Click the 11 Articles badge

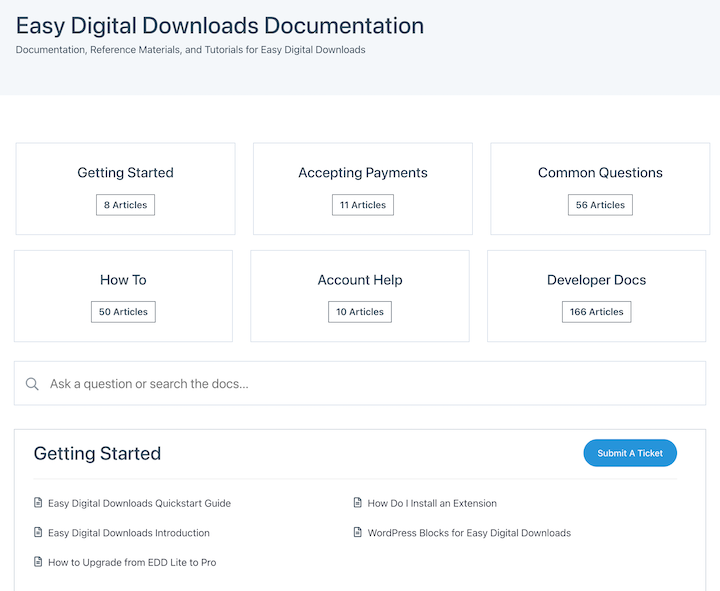click(363, 205)
